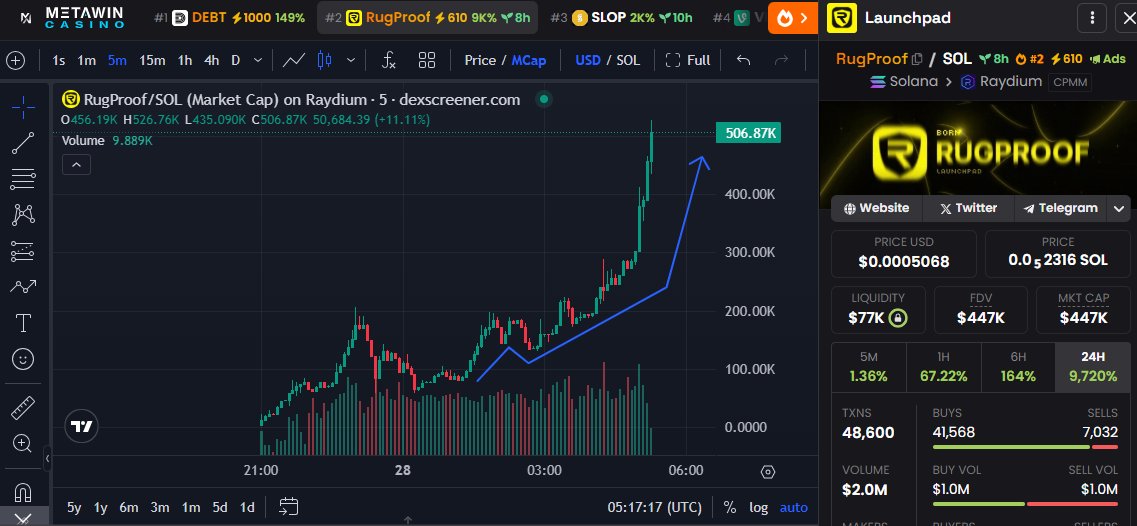Open the RugProof Twitter link
The image size is (1137, 526).
click(968, 208)
